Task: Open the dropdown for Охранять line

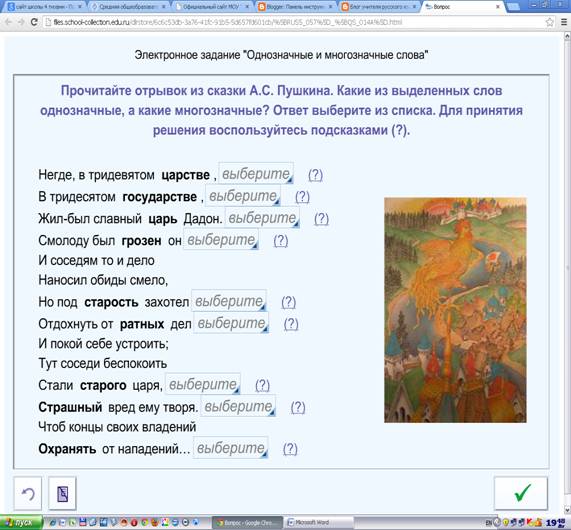Action: [231, 448]
